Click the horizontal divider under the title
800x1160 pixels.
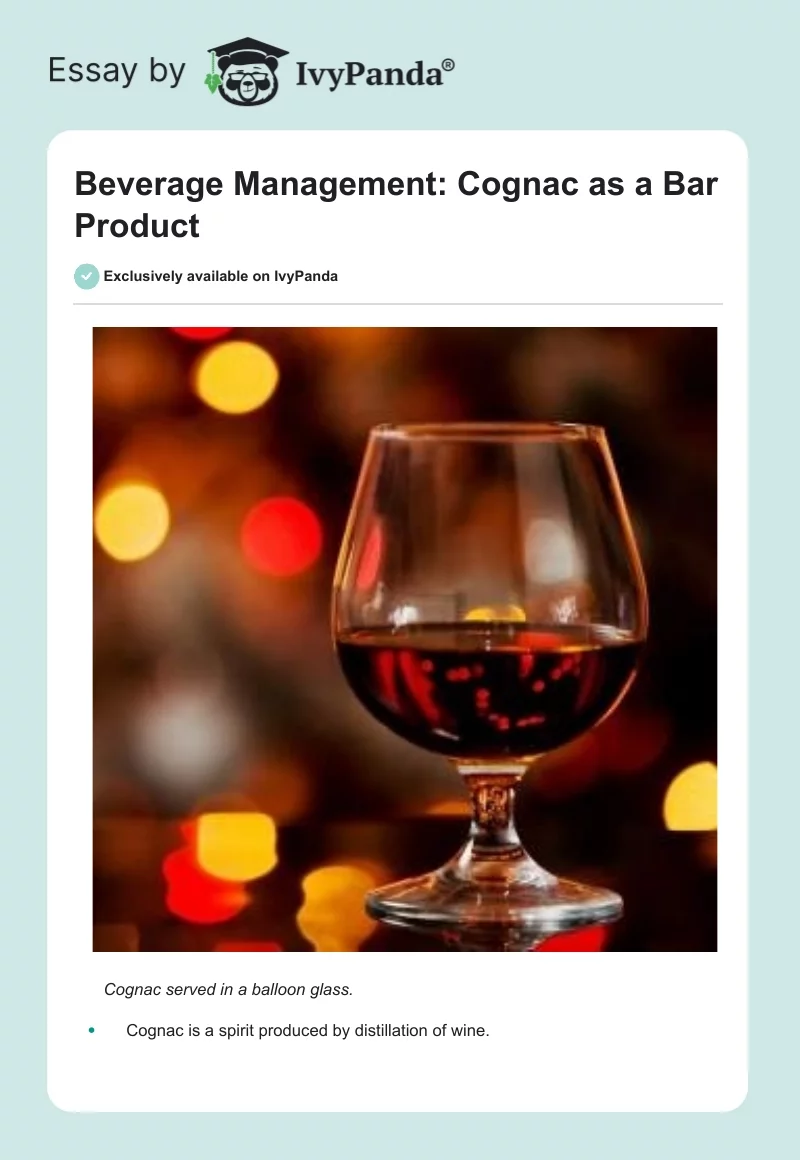(397, 303)
